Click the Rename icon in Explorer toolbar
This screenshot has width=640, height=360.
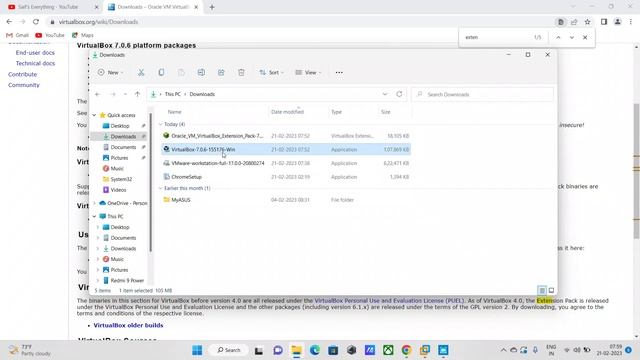point(201,73)
